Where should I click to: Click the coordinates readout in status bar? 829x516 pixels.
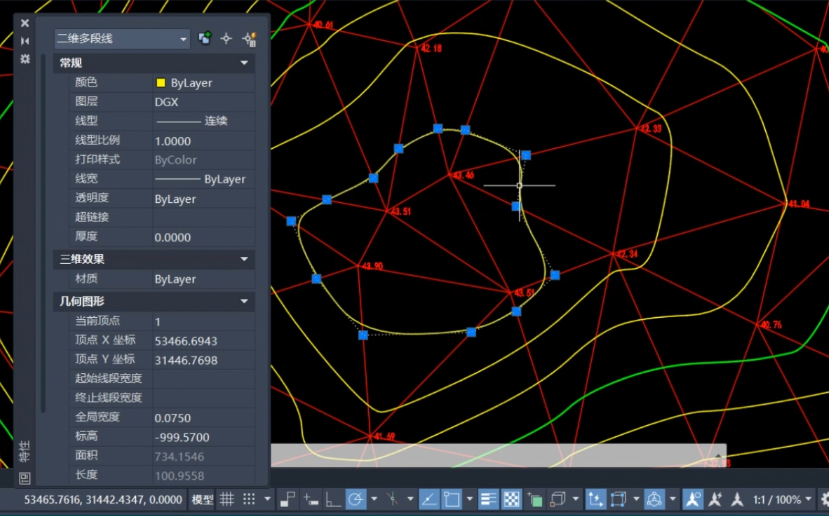tap(103, 499)
